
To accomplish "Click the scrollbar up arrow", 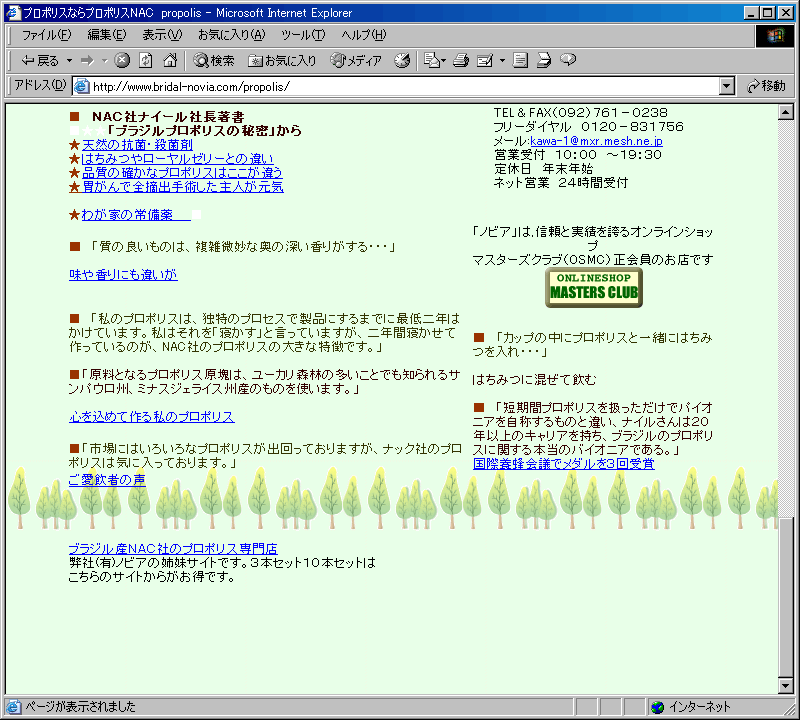I will pos(786,112).
